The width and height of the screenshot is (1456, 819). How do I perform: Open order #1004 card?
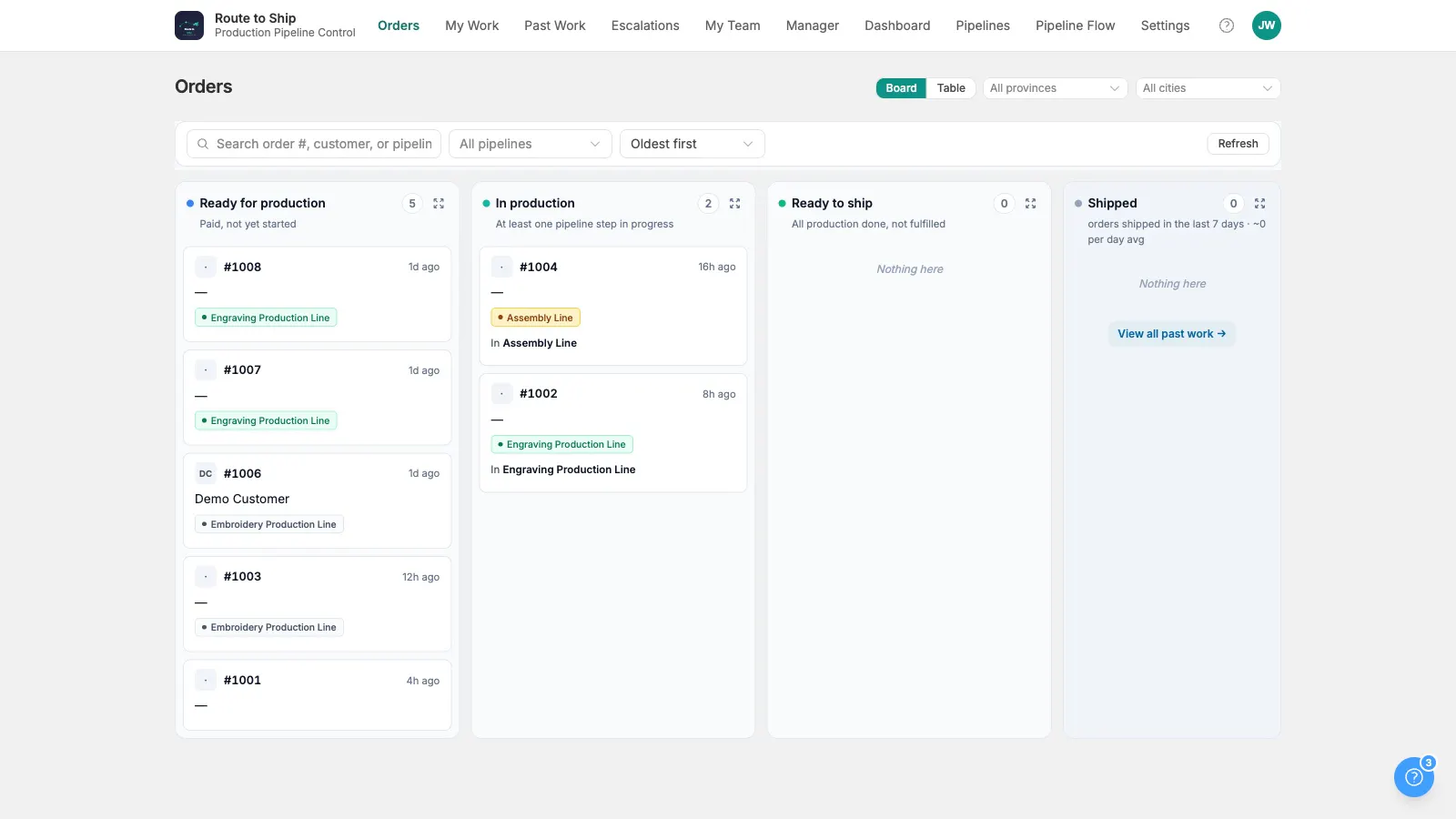(613, 306)
